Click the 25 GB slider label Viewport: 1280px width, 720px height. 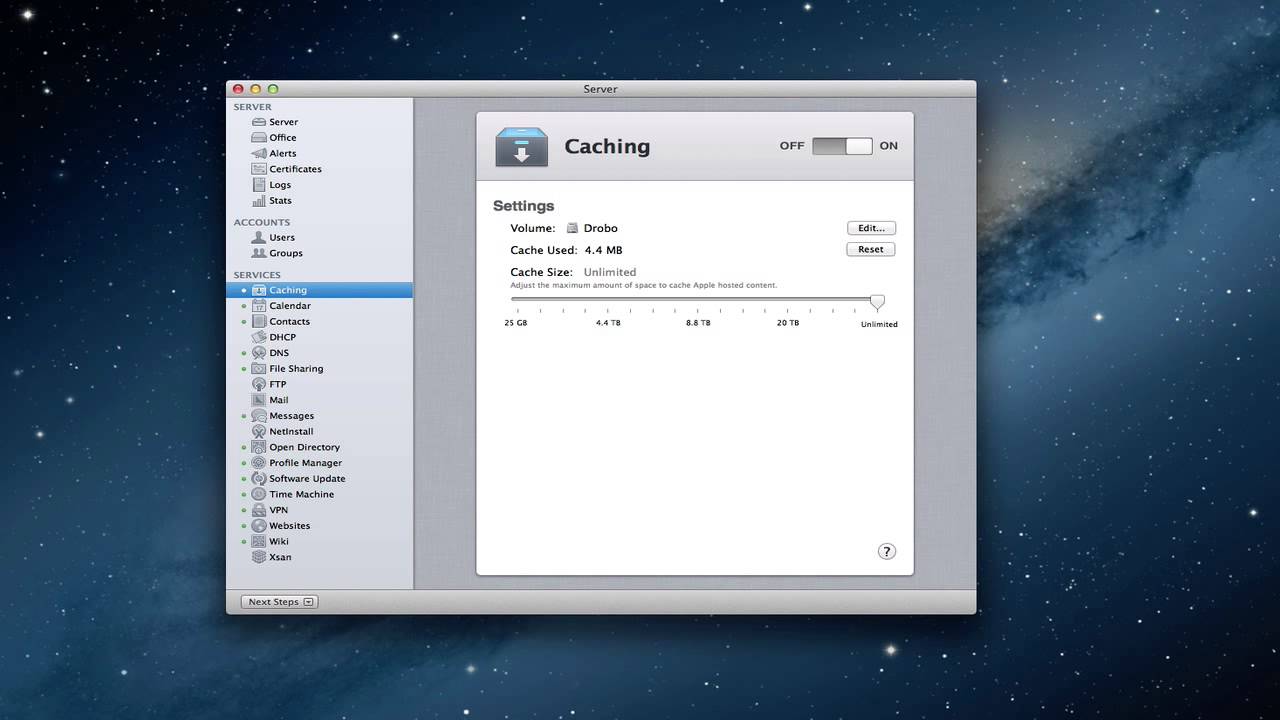pyautogui.click(x=516, y=323)
